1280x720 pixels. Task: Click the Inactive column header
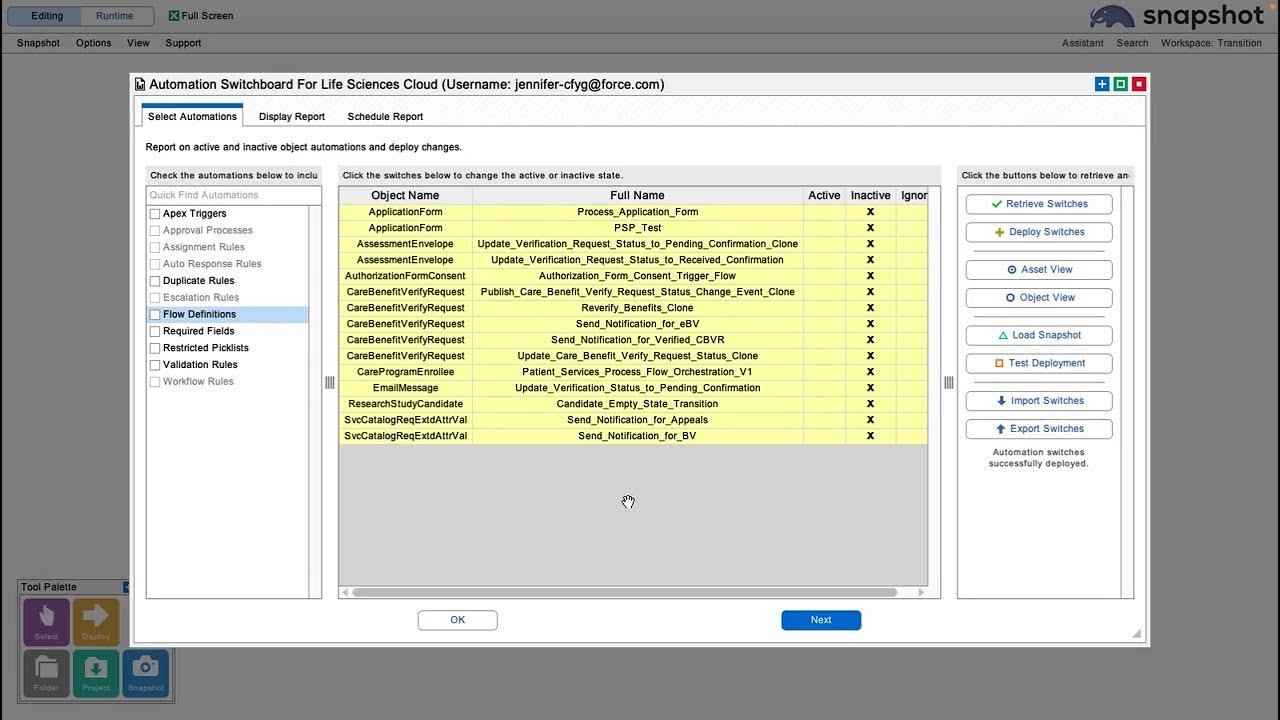(x=870, y=196)
